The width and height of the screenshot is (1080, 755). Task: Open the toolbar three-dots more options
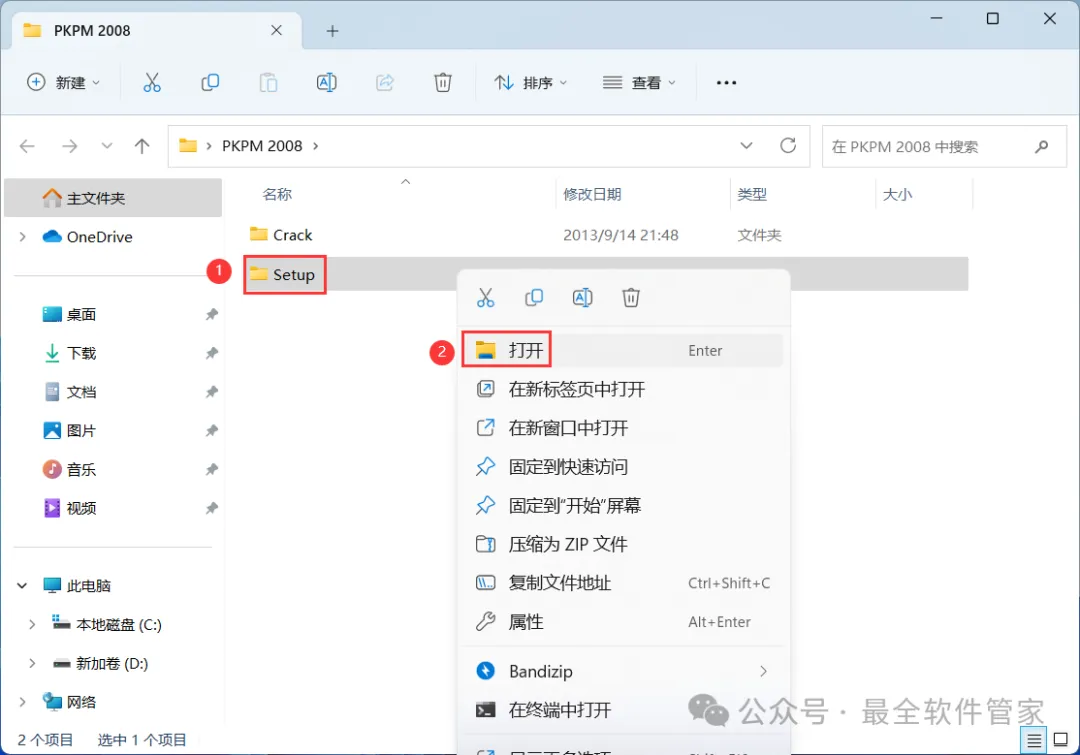coord(727,83)
